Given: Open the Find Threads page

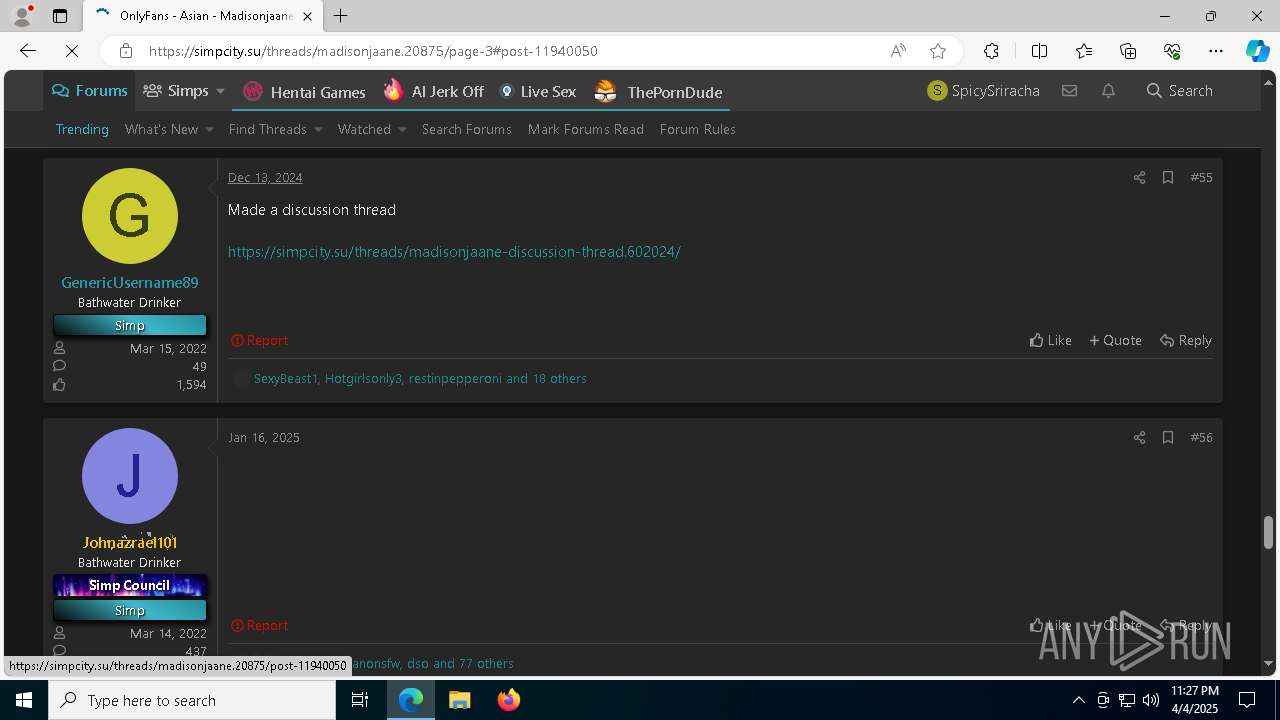Looking at the screenshot, I should tap(267, 129).
